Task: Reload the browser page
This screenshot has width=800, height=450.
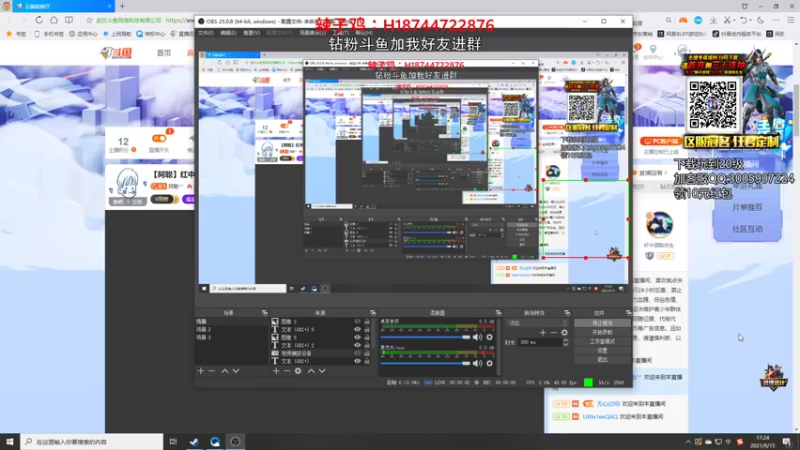Action: 39,20
